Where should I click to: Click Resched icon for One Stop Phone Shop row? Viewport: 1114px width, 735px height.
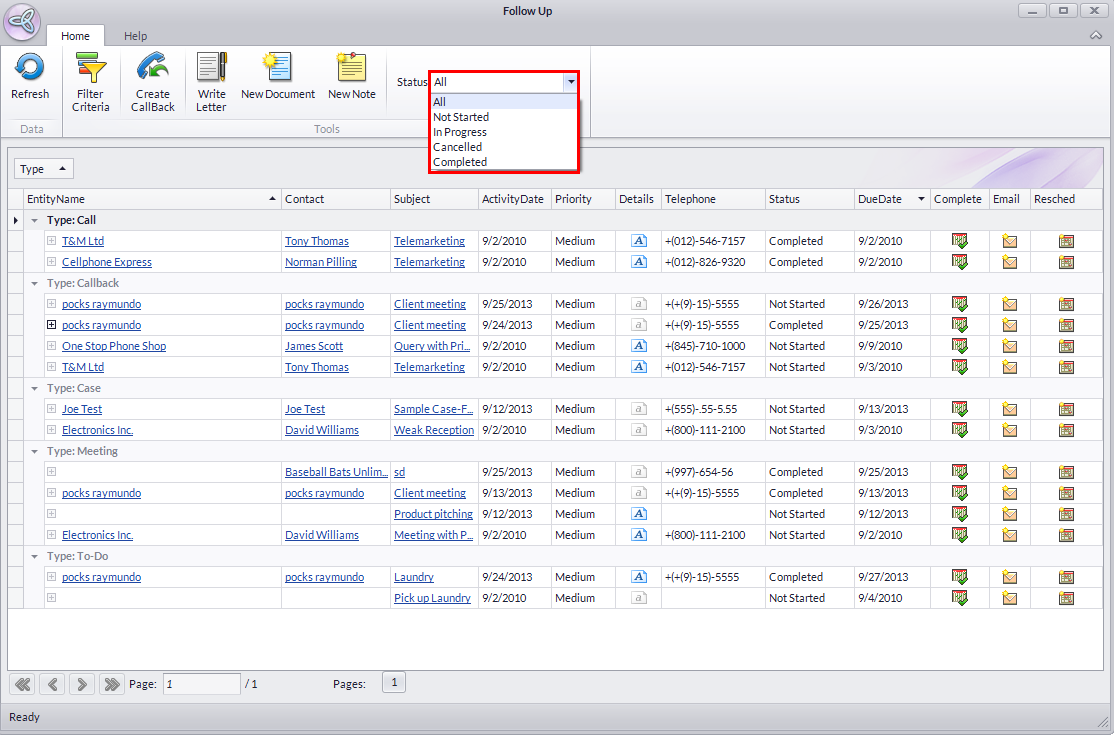[x=1066, y=346]
